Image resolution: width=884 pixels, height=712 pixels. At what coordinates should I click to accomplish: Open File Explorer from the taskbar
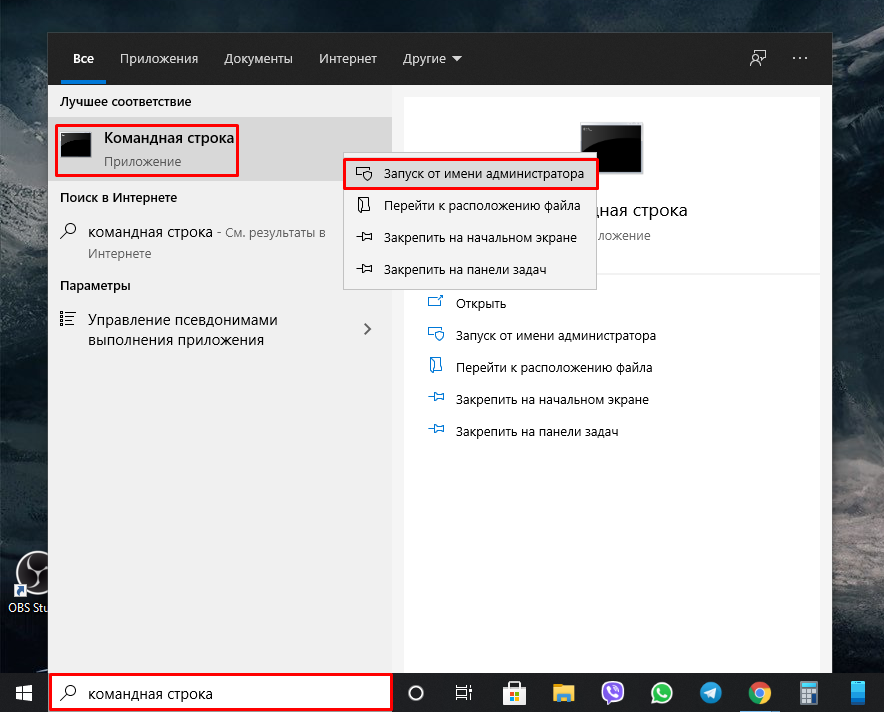coord(563,693)
